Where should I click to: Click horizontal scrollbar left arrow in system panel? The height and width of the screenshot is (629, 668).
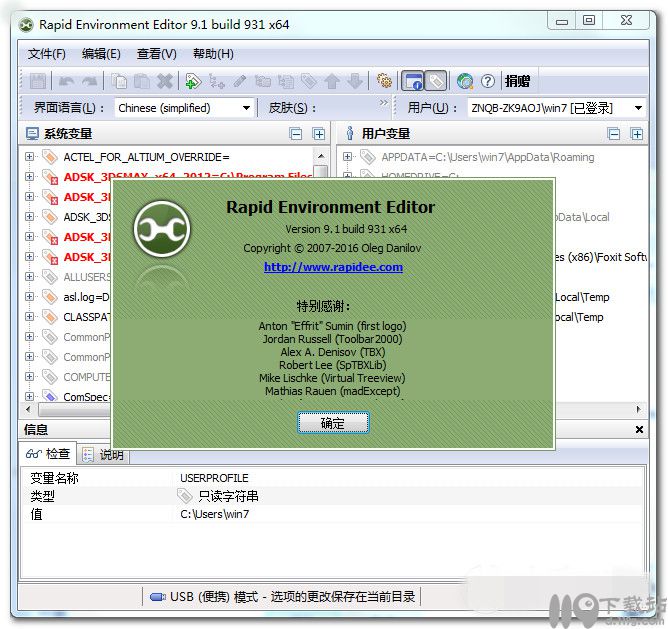tap(29, 410)
